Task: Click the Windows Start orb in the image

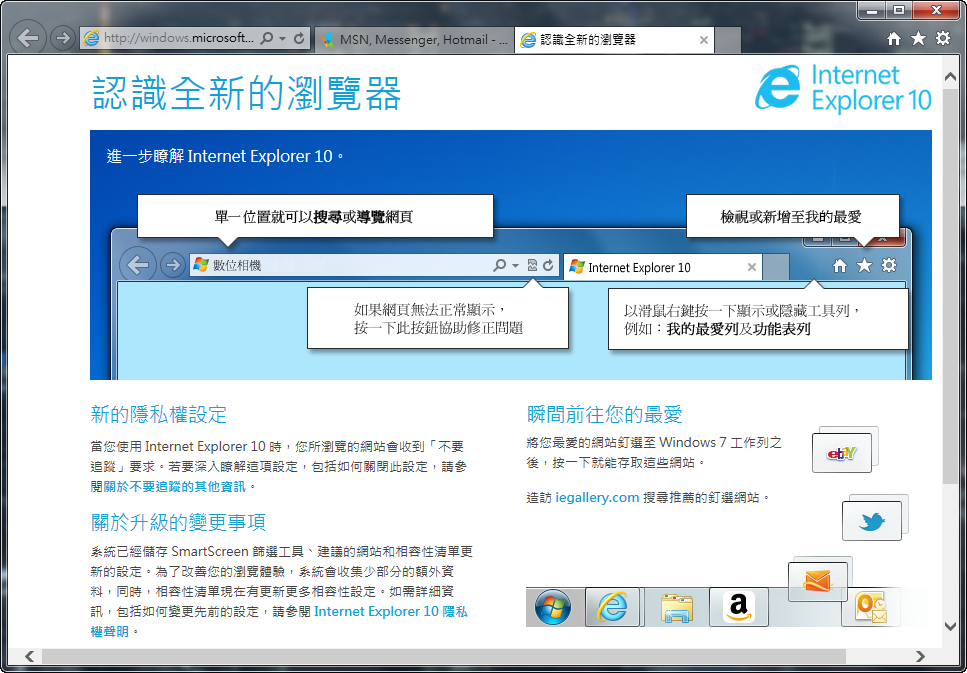Action: [553, 607]
